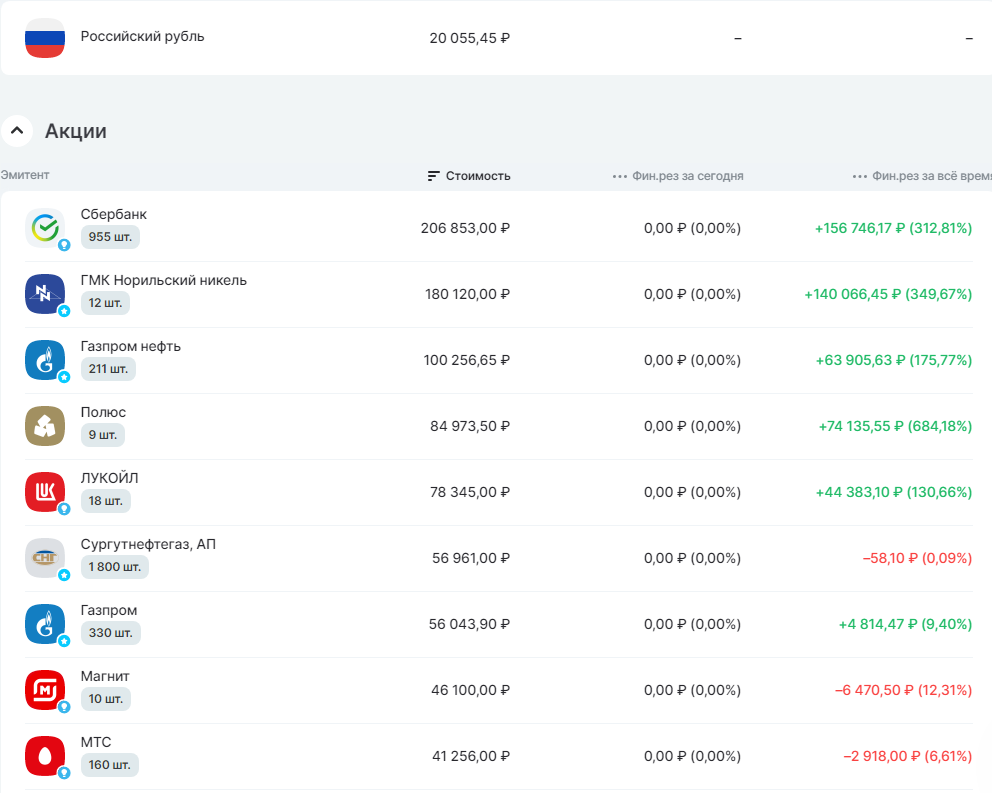Click the Фин.рез за сегодня column label
992x793 pixels.
pos(688,176)
